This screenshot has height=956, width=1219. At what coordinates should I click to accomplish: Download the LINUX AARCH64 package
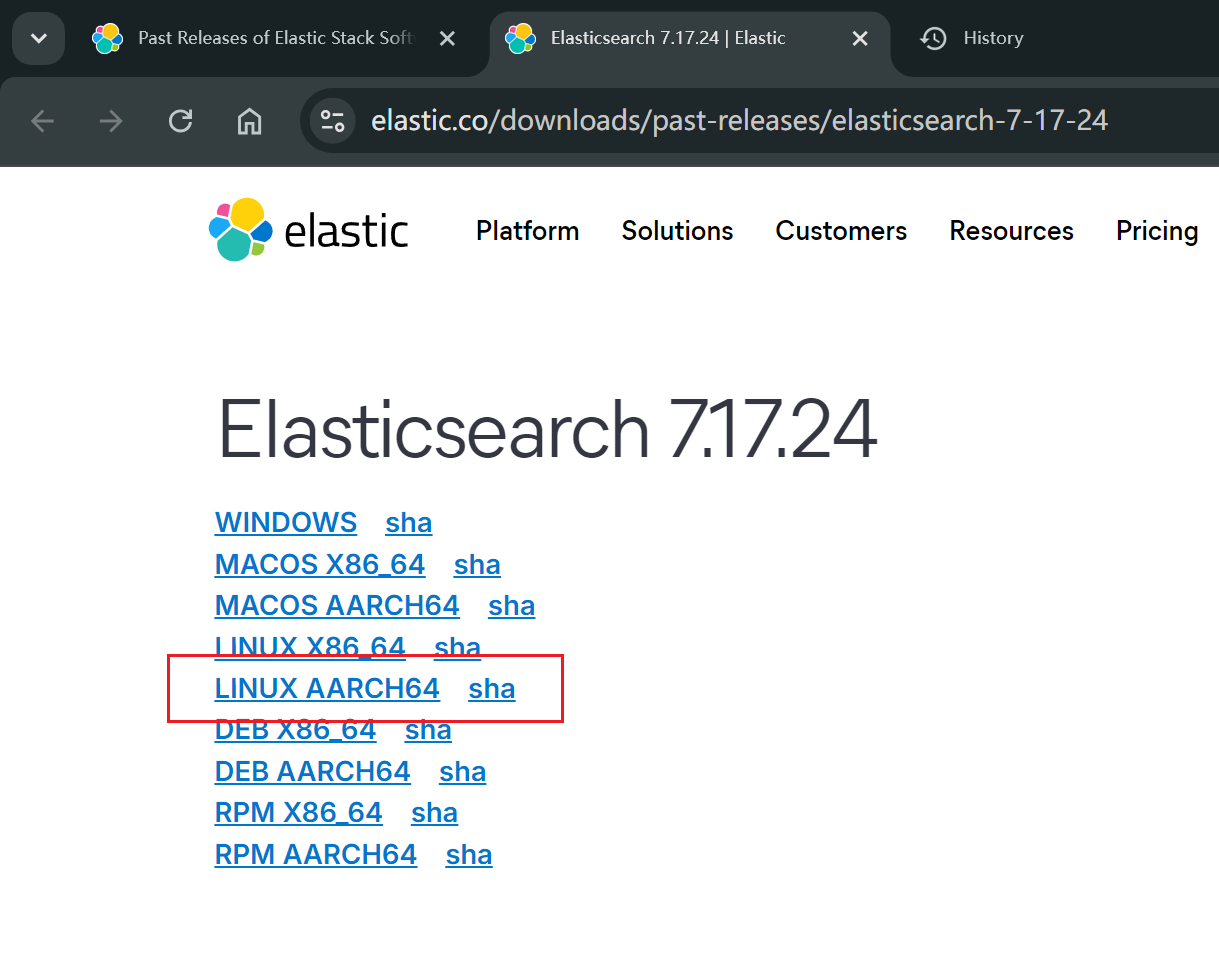[327, 689]
